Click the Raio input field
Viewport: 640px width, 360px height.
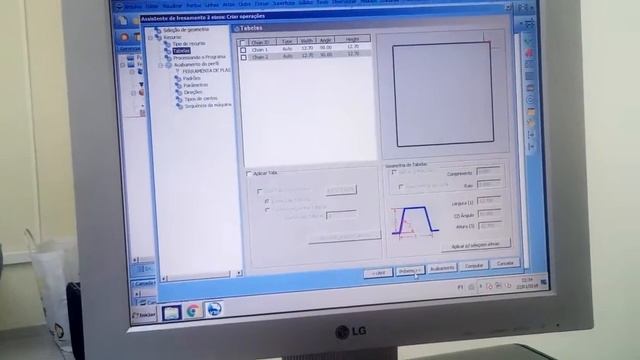[x=489, y=184]
